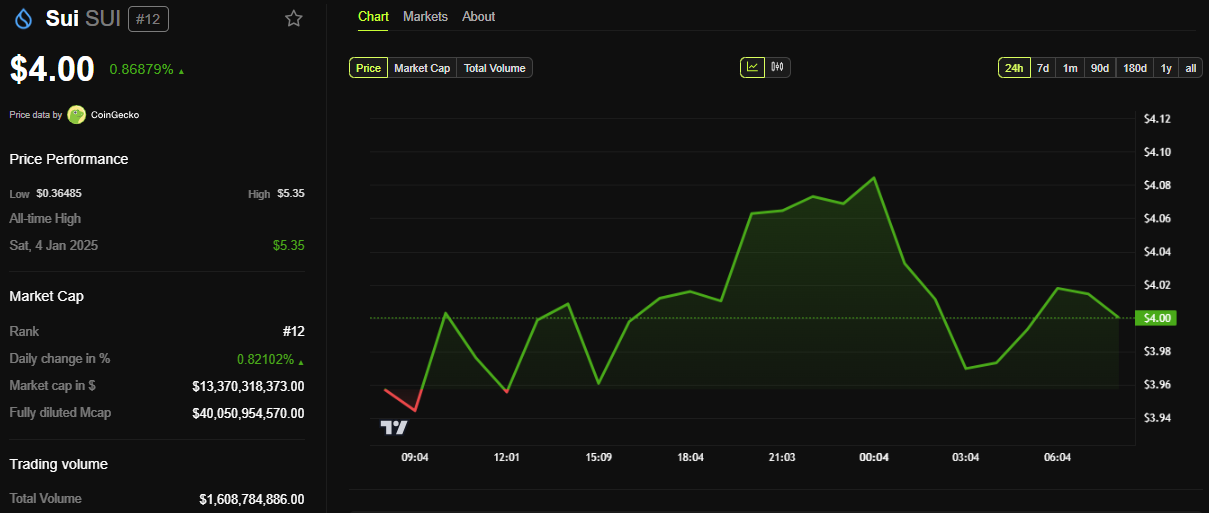The width and height of the screenshot is (1209, 513).
Task: Click the green $5.35 all-time high value
Action: 289,245
